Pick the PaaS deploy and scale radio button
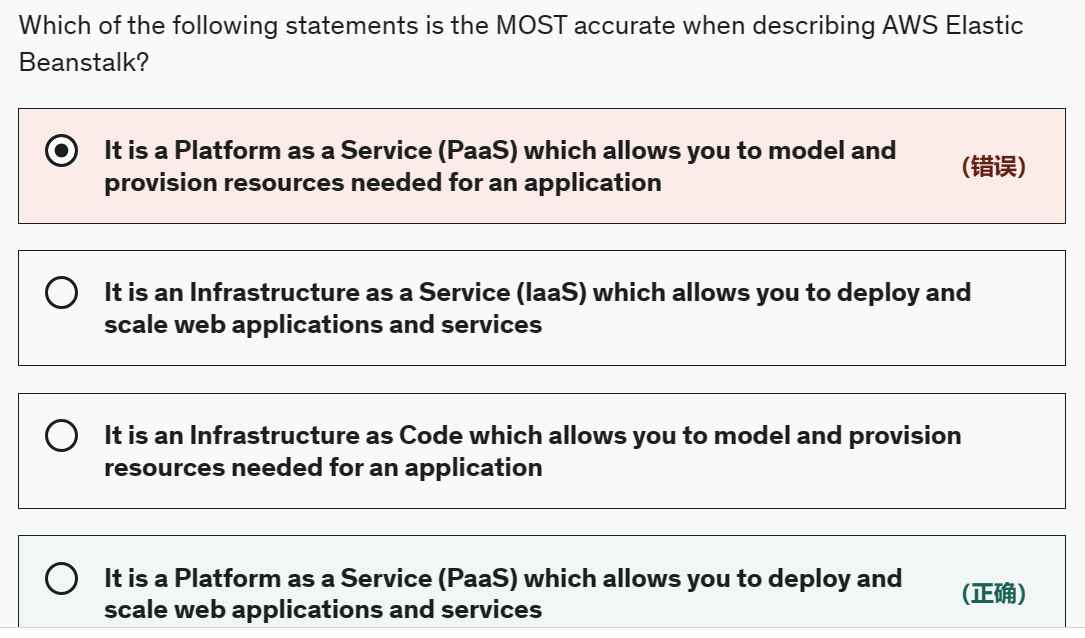The image size is (1085, 638). pyautogui.click(x=62, y=579)
